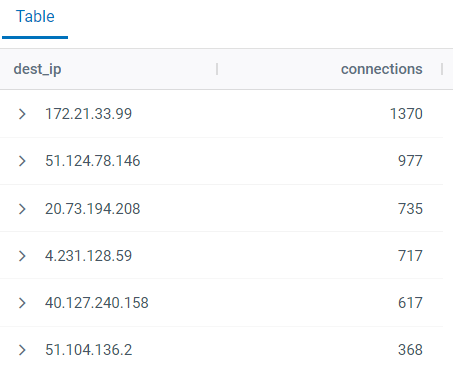
Task: Select the 40.127.240.158 IP address cell
Action: [97, 303]
